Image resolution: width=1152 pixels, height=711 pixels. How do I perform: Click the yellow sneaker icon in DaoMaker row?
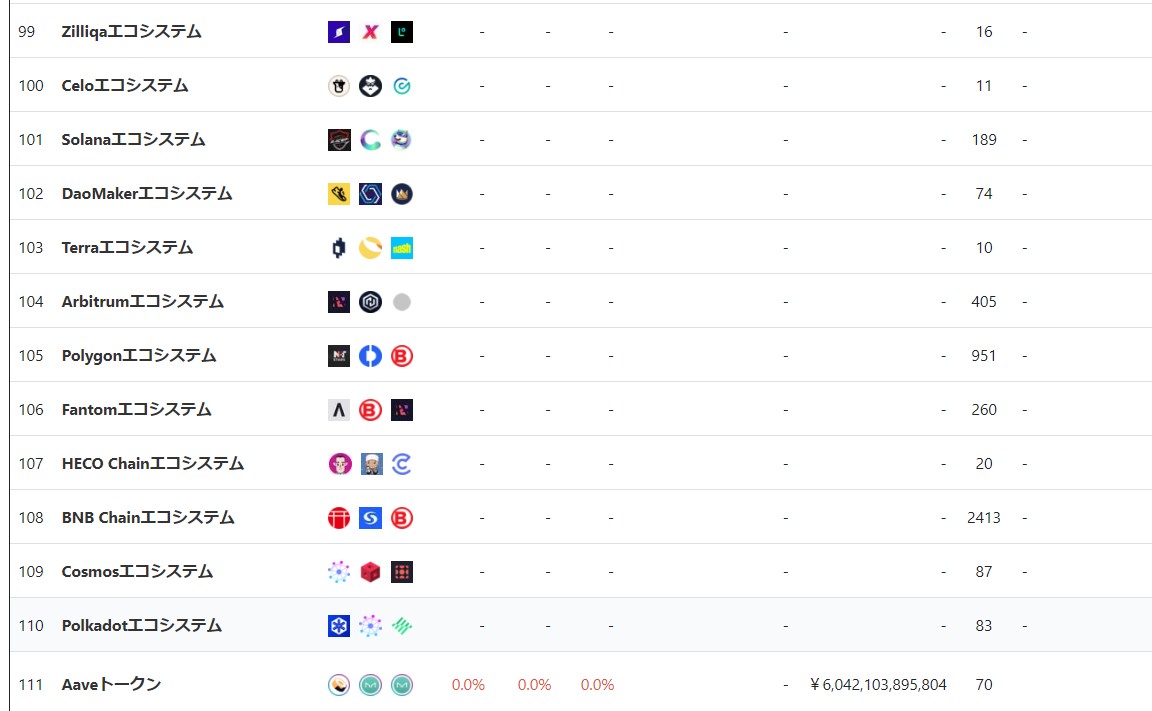pos(339,194)
